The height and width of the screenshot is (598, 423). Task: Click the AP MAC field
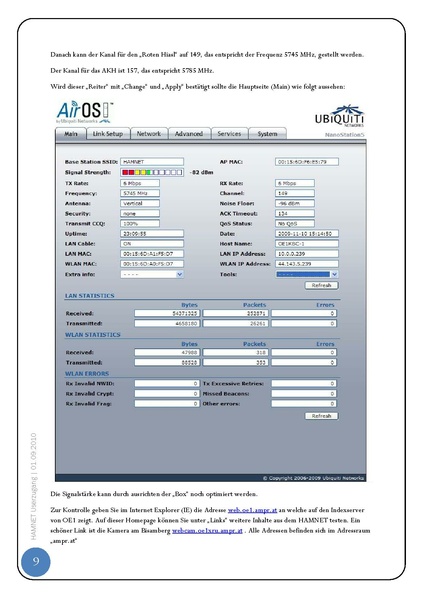click(307, 162)
